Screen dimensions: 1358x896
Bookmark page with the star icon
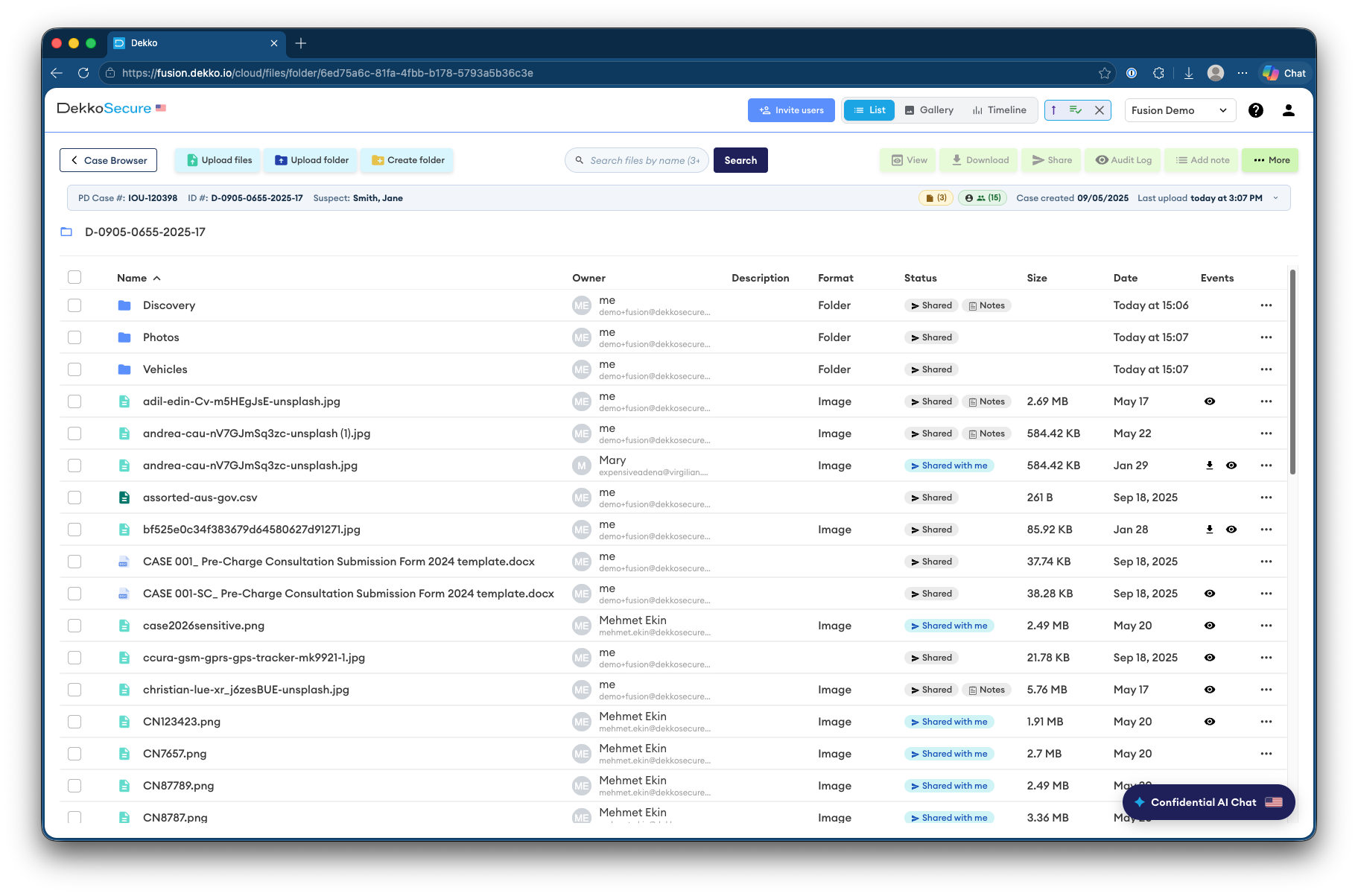coord(1105,73)
